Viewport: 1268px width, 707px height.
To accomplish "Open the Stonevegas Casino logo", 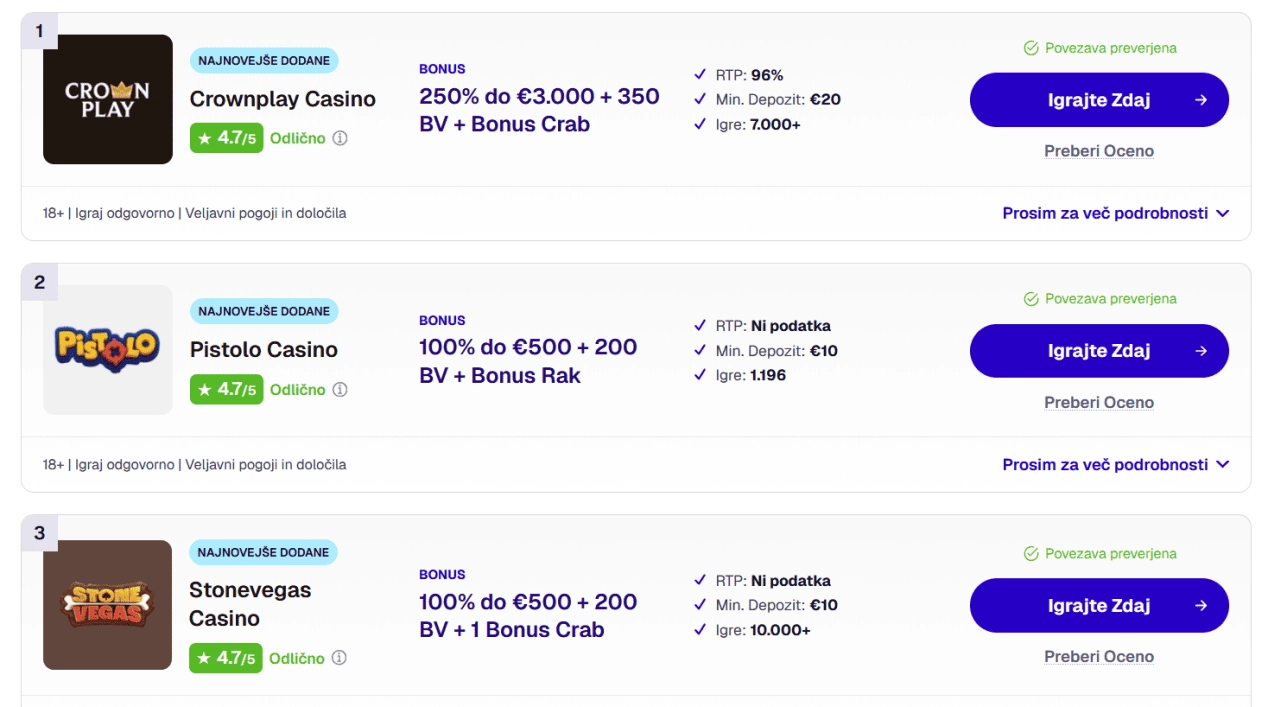I will pos(108,604).
